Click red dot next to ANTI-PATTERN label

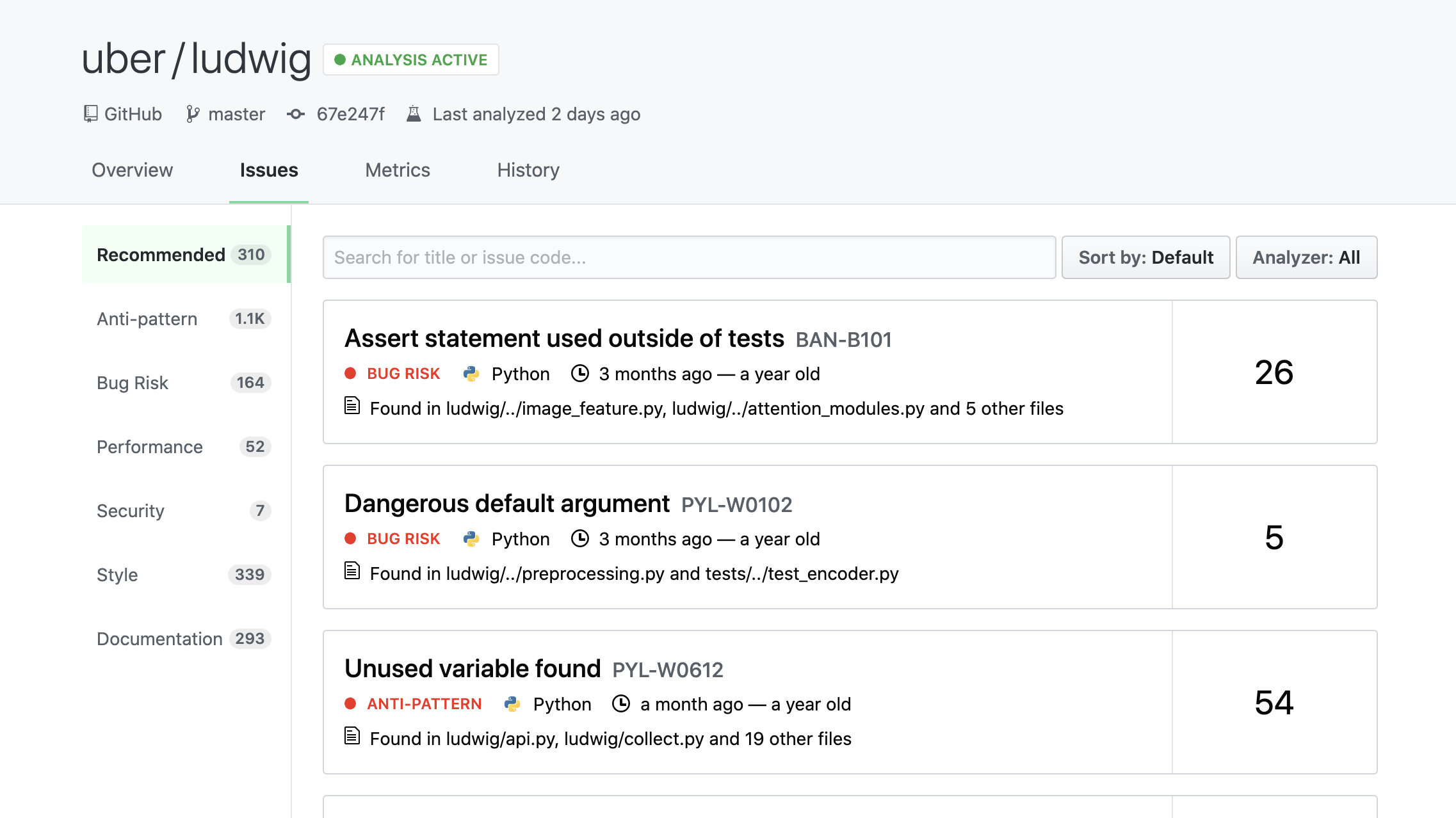350,704
